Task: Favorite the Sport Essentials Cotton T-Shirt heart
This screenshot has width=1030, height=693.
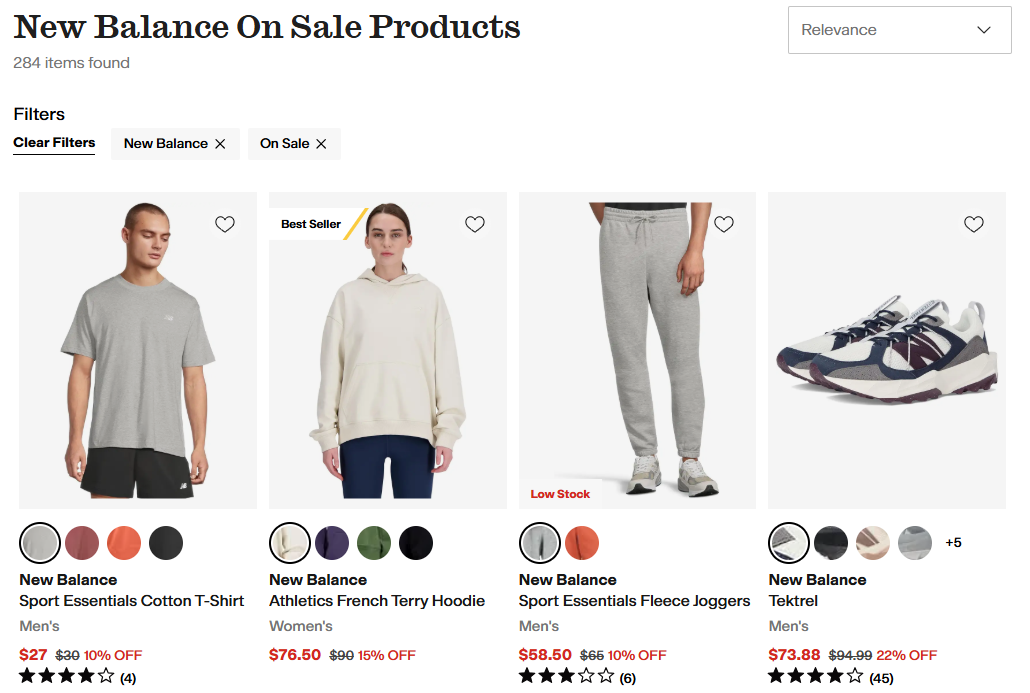Action: pos(225,224)
